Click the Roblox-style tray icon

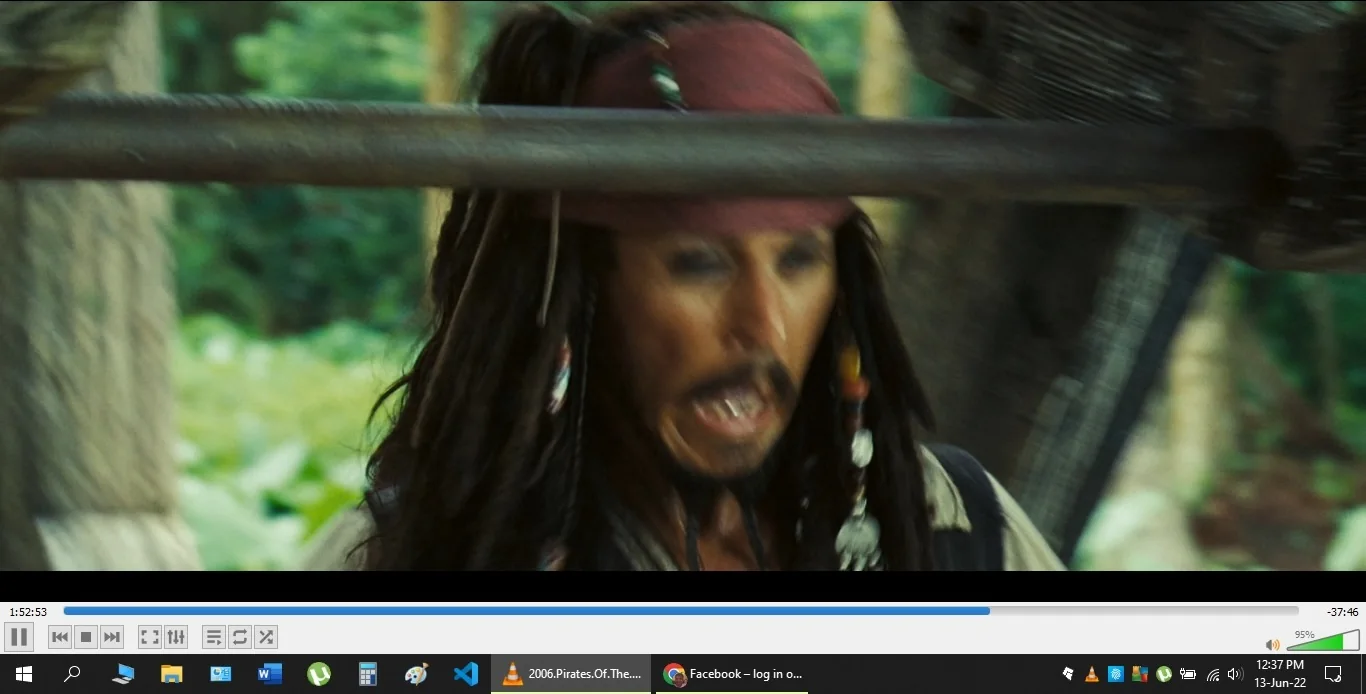pos(1068,674)
